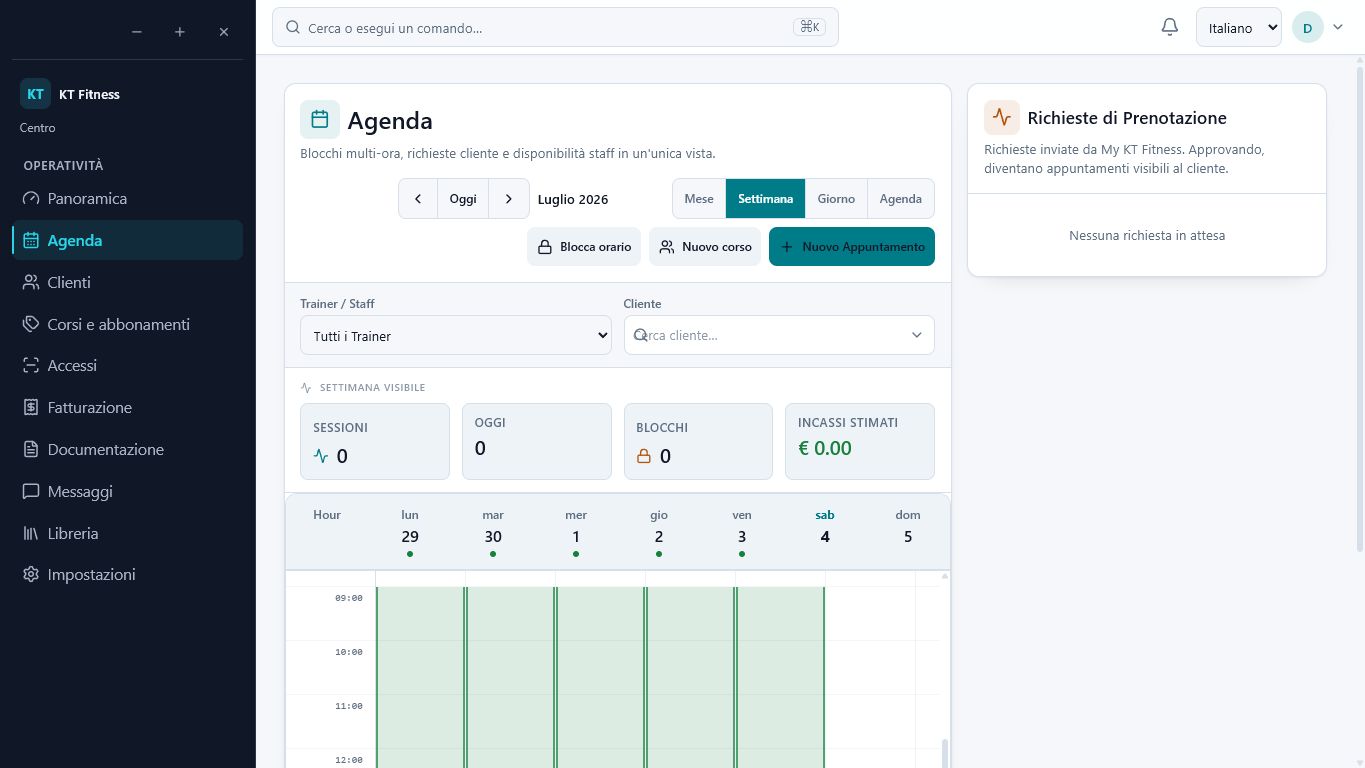
Task: Click the Settimana visibile pulse icon
Action: [x=306, y=388]
